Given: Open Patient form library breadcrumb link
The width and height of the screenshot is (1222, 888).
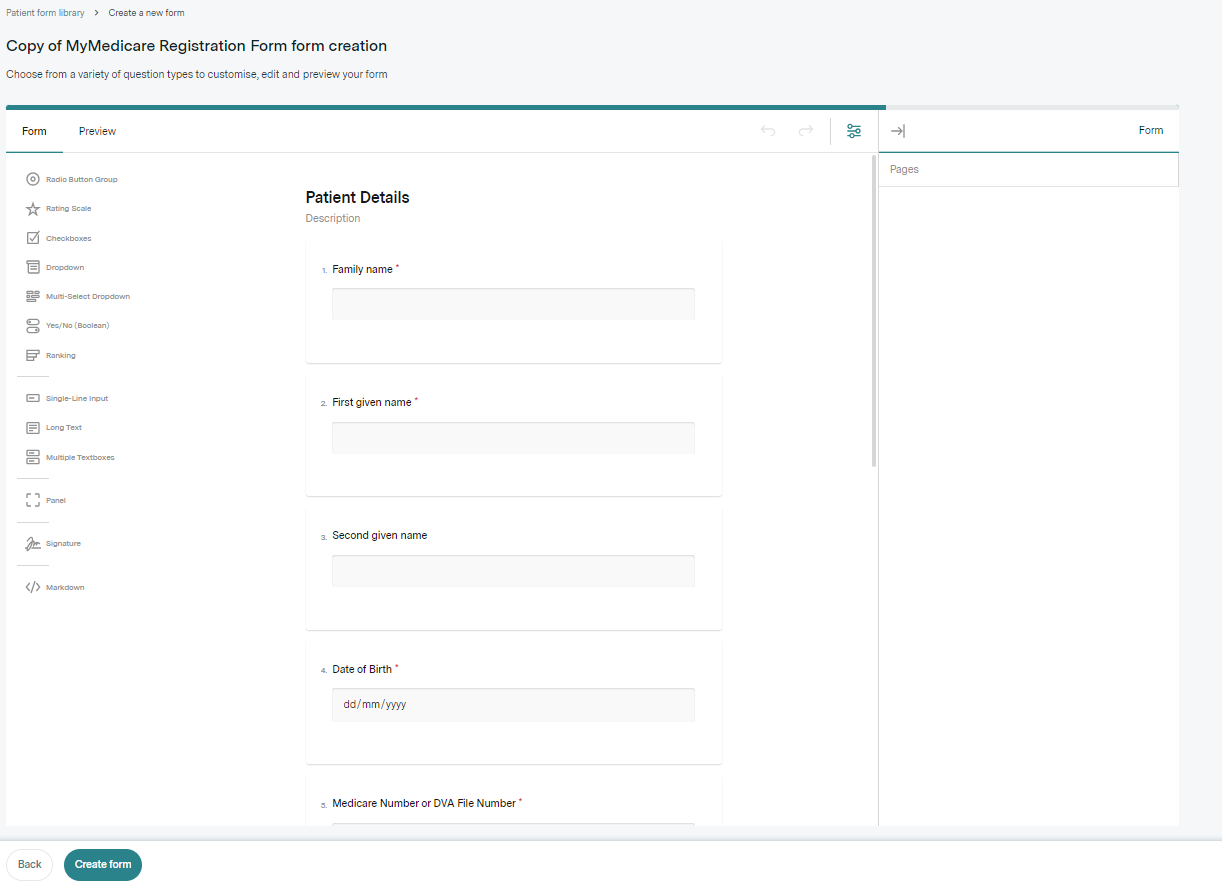Looking at the screenshot, I should (x=45, y=13).
